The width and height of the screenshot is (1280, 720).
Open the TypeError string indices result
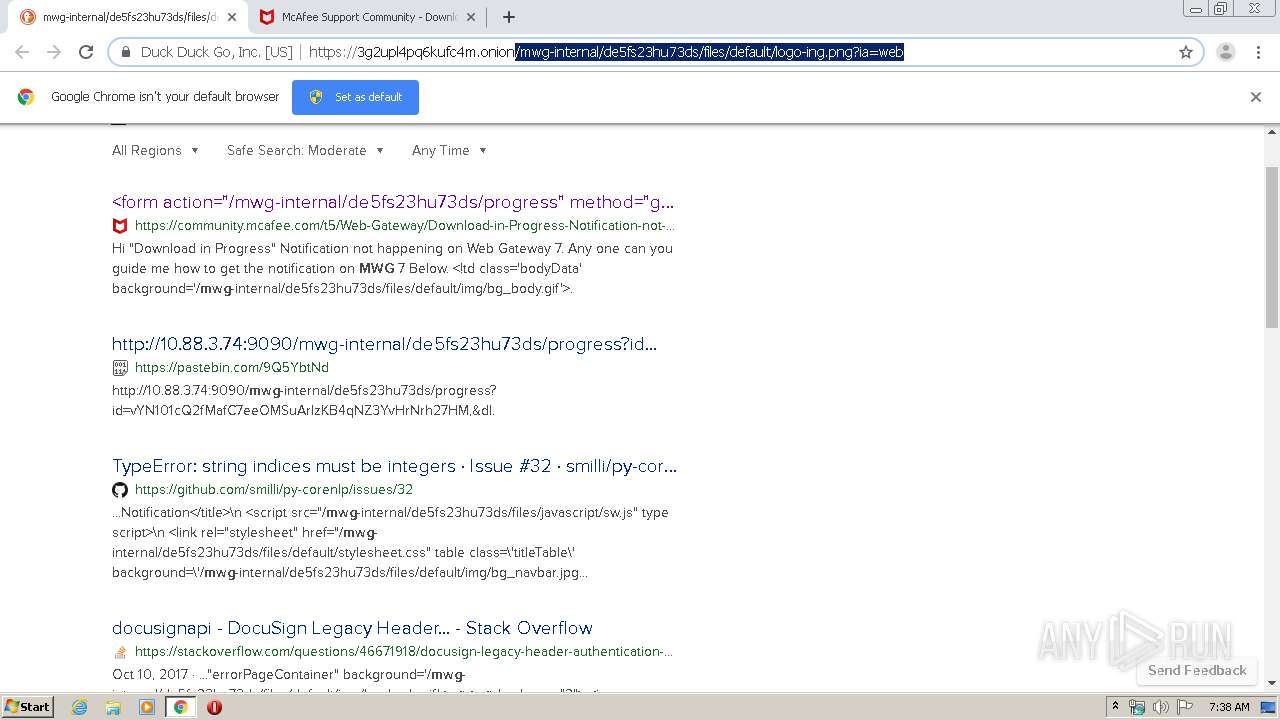point(394,466)
